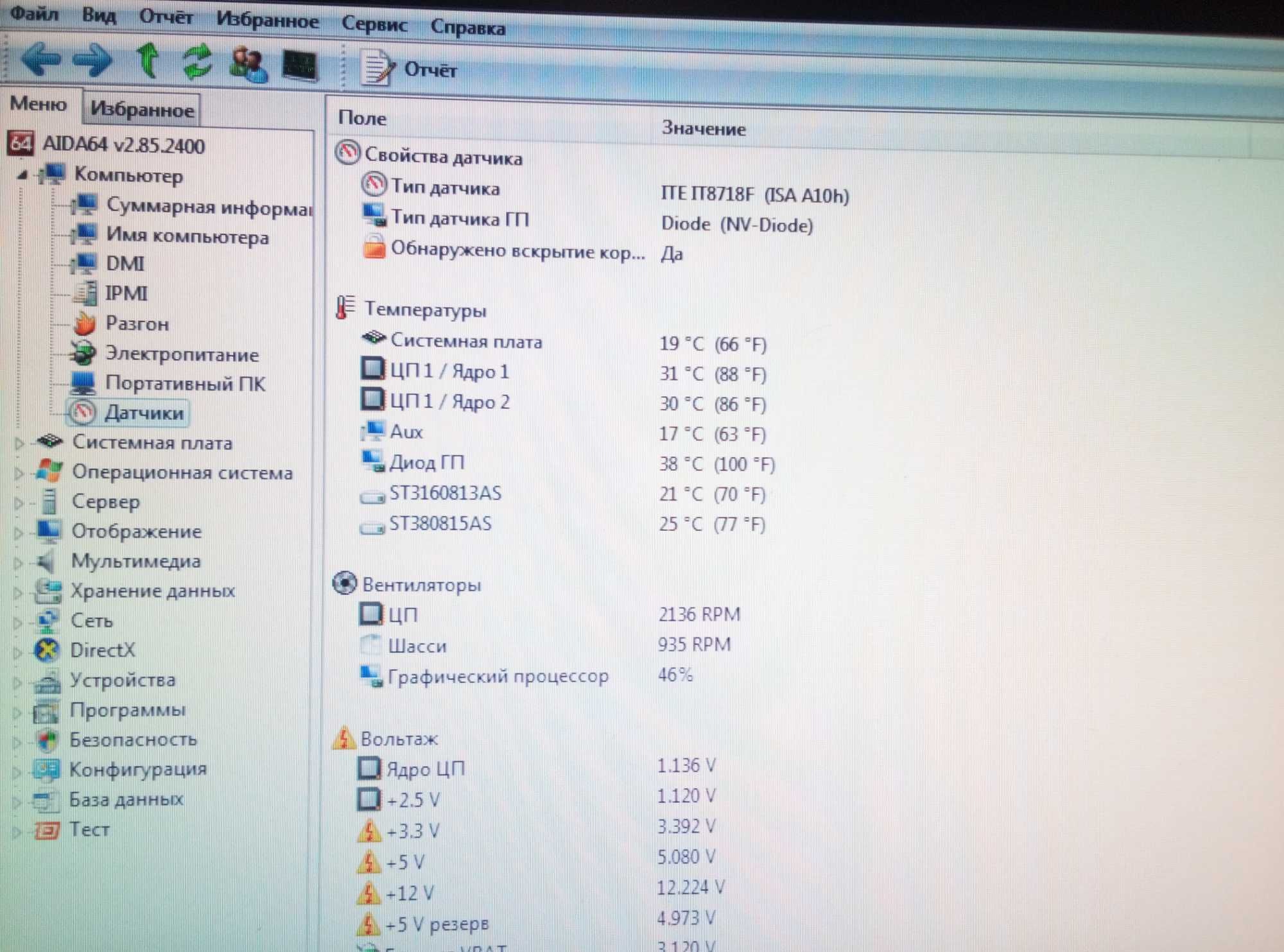Viewport: 1284px width, 952px height.
Task: Select the Датчики tree item
Action: [128, 413]
